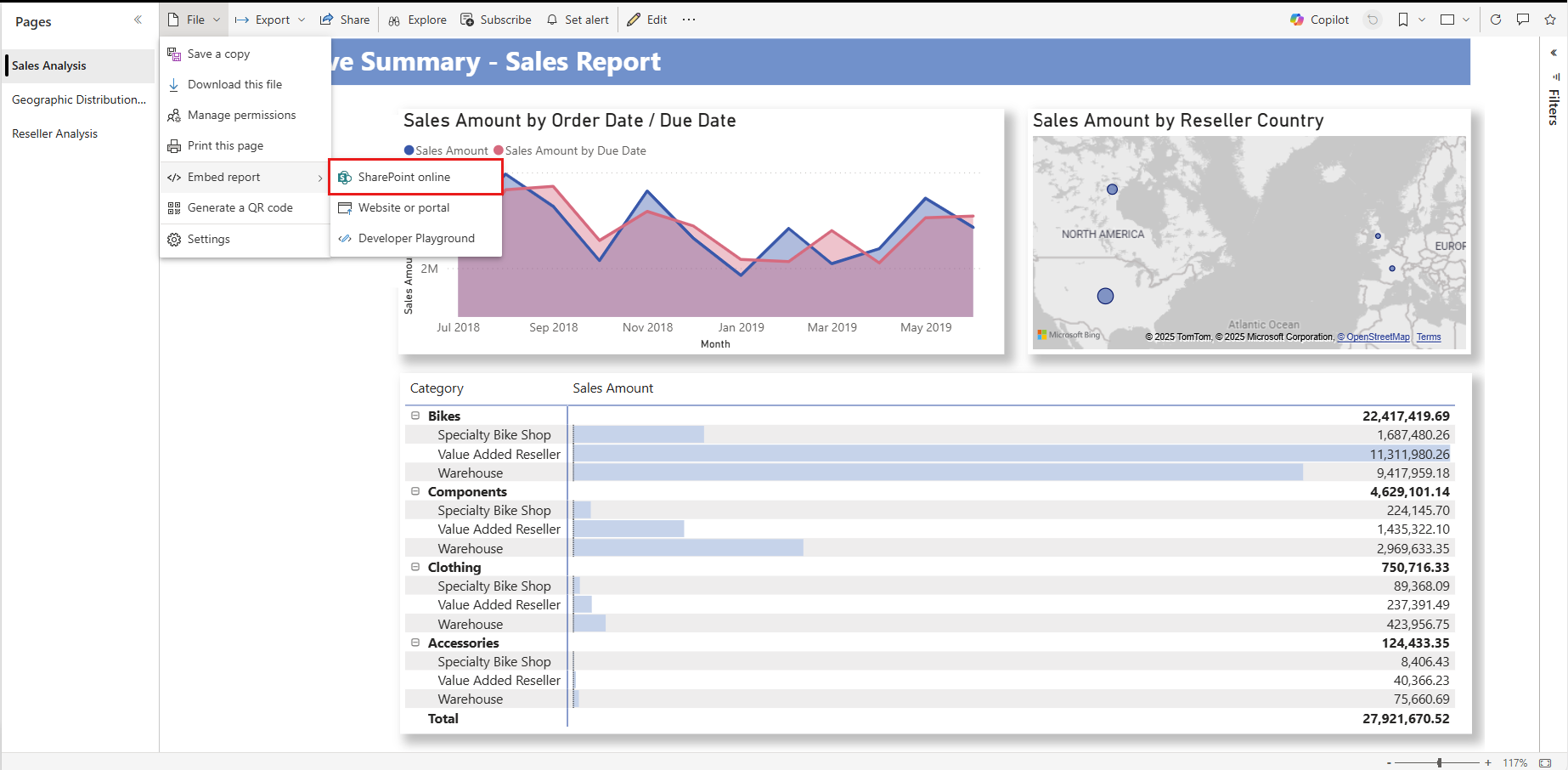Collapse the Bikes category in the table
Viewport: 1568px width, 770px height.
415,416
